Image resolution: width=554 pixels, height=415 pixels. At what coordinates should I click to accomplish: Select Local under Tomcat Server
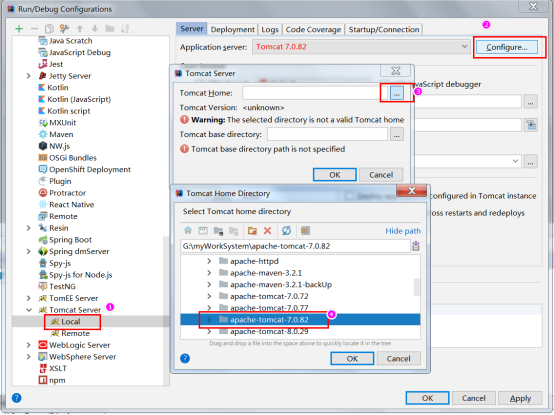(71, 322)
